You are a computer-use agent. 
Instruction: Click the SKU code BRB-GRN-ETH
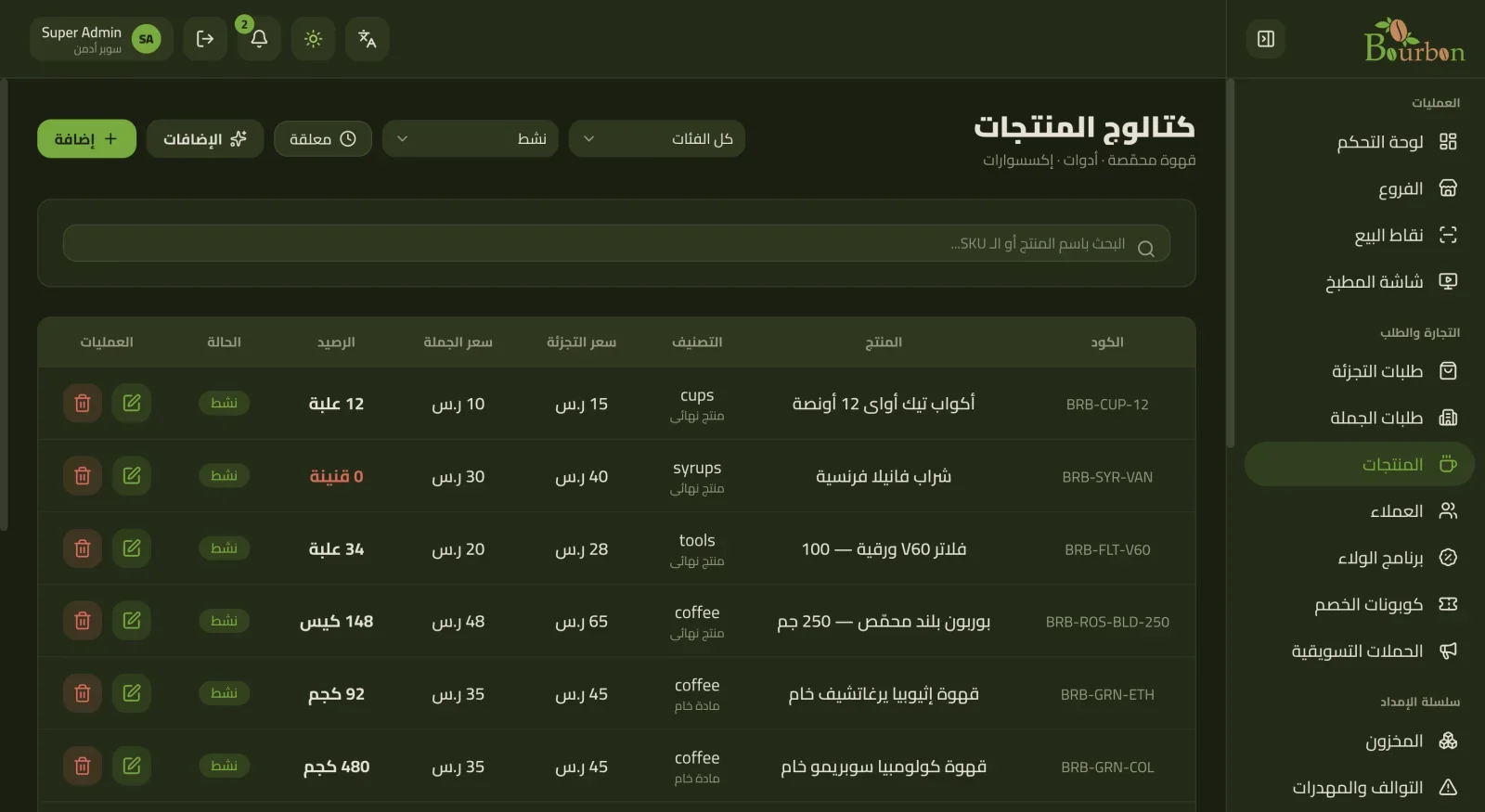[x=1107, y=695]
